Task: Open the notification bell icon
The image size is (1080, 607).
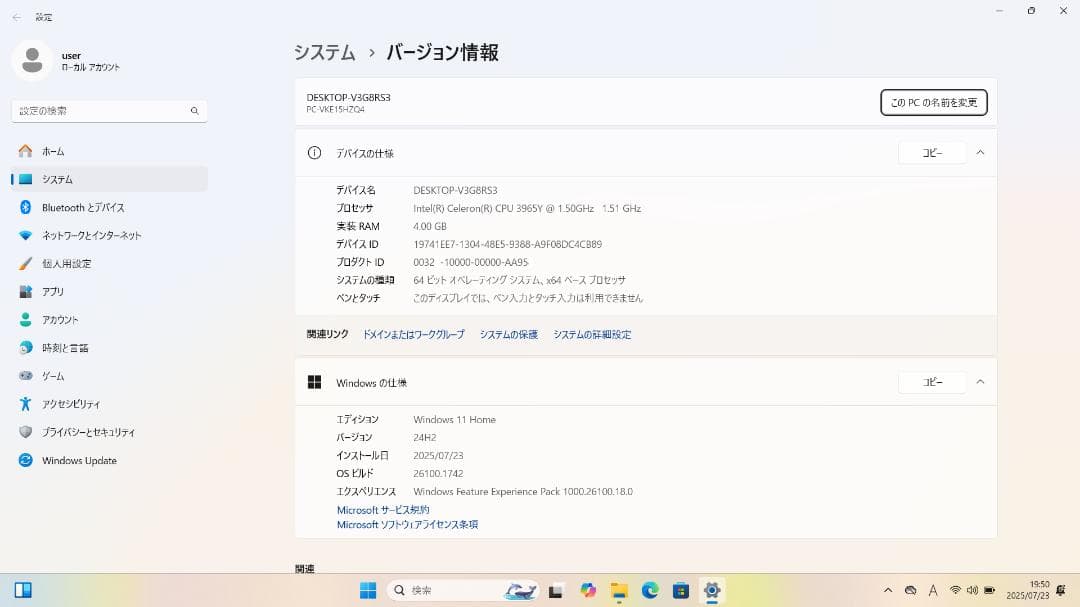Action: coord(1061,590)
